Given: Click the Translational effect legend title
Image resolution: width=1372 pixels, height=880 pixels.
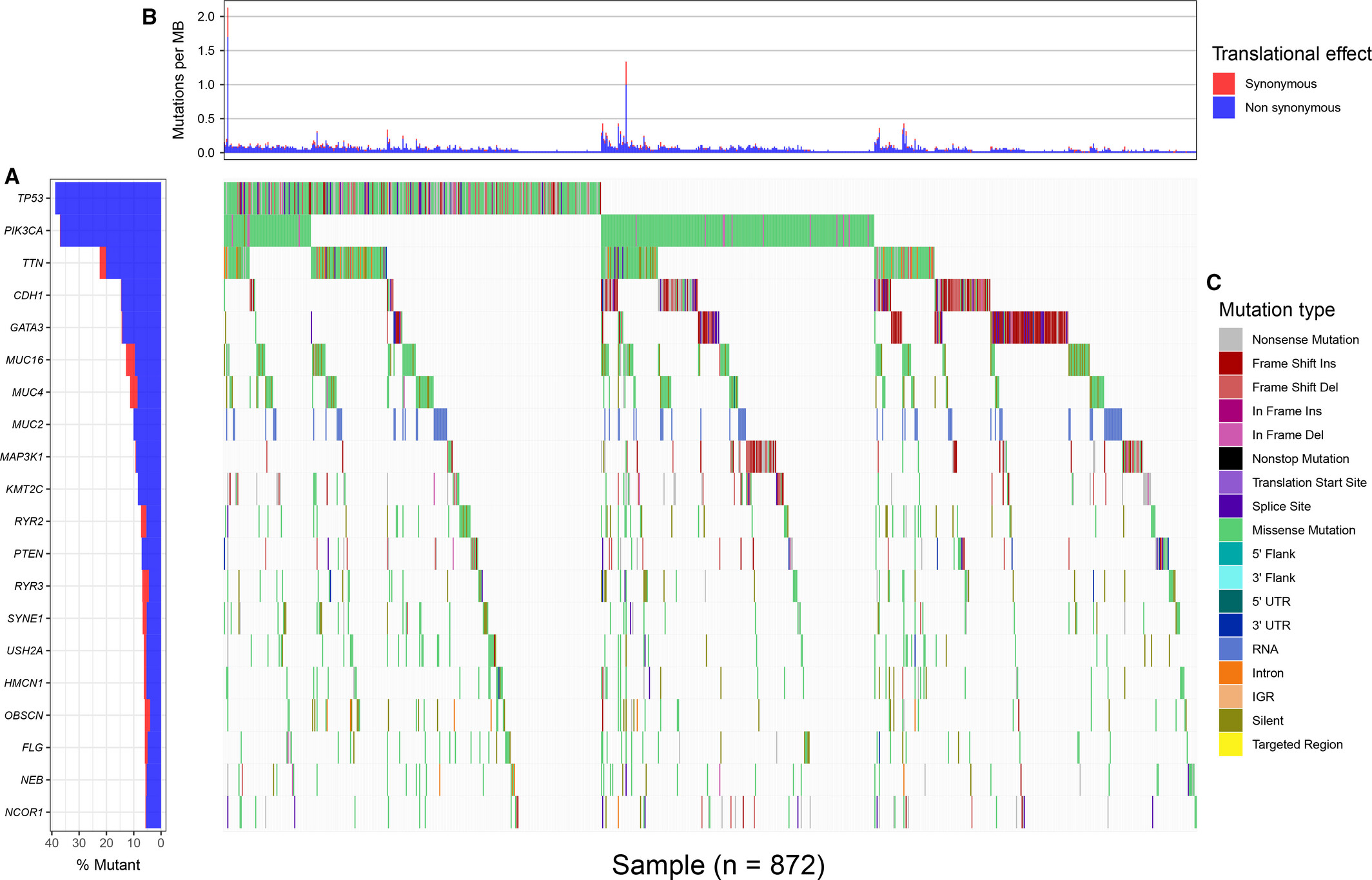Looking at the screenshot, I should pyautogui.click(x=1291, y=54).
